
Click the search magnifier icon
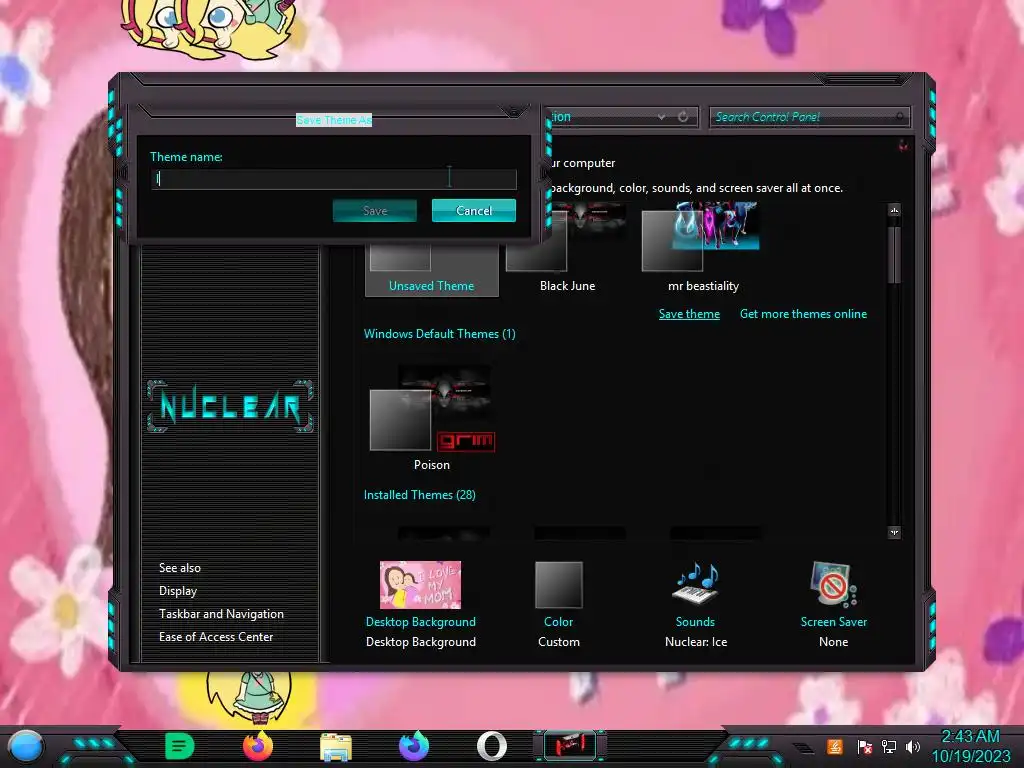[900, 117]
